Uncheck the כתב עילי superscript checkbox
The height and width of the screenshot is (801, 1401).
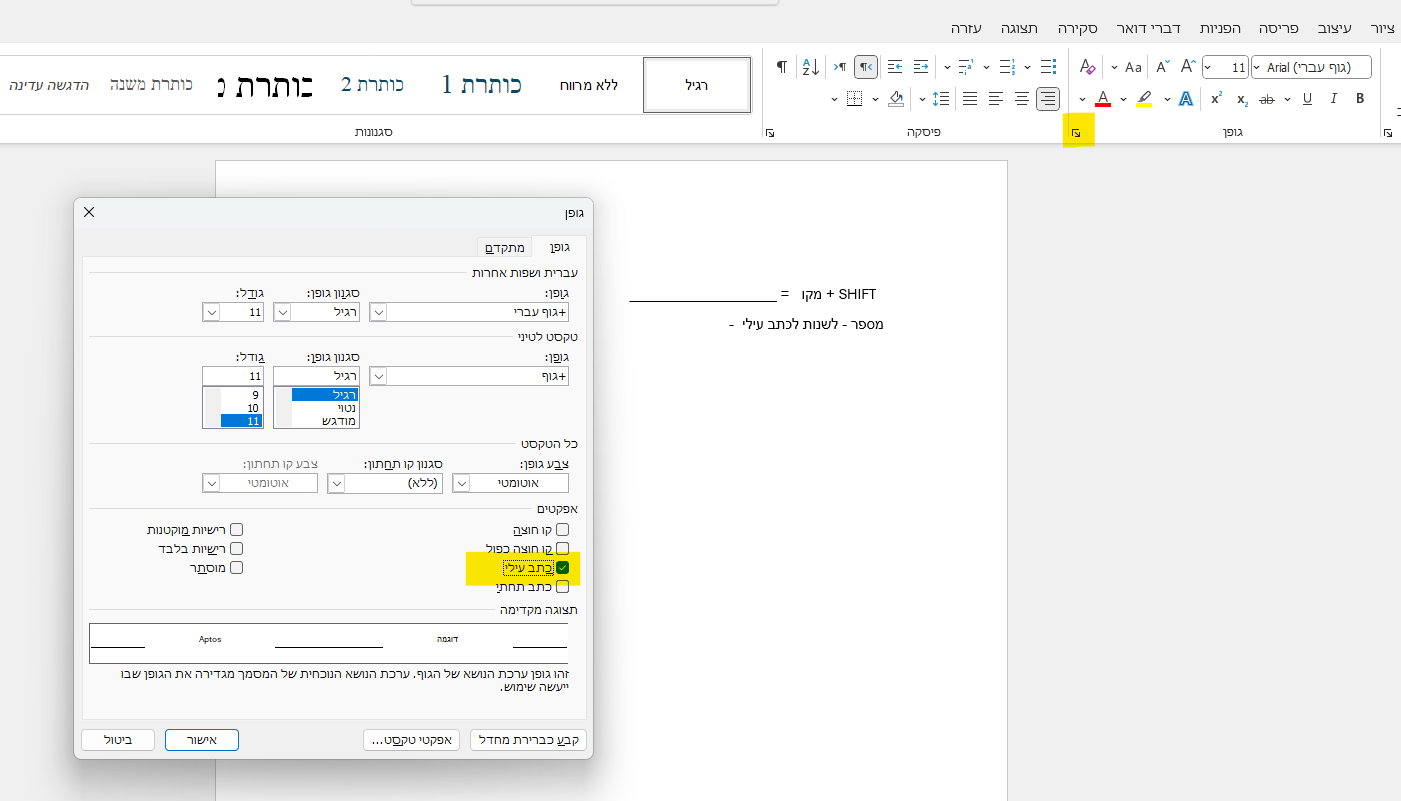[562, 568]
